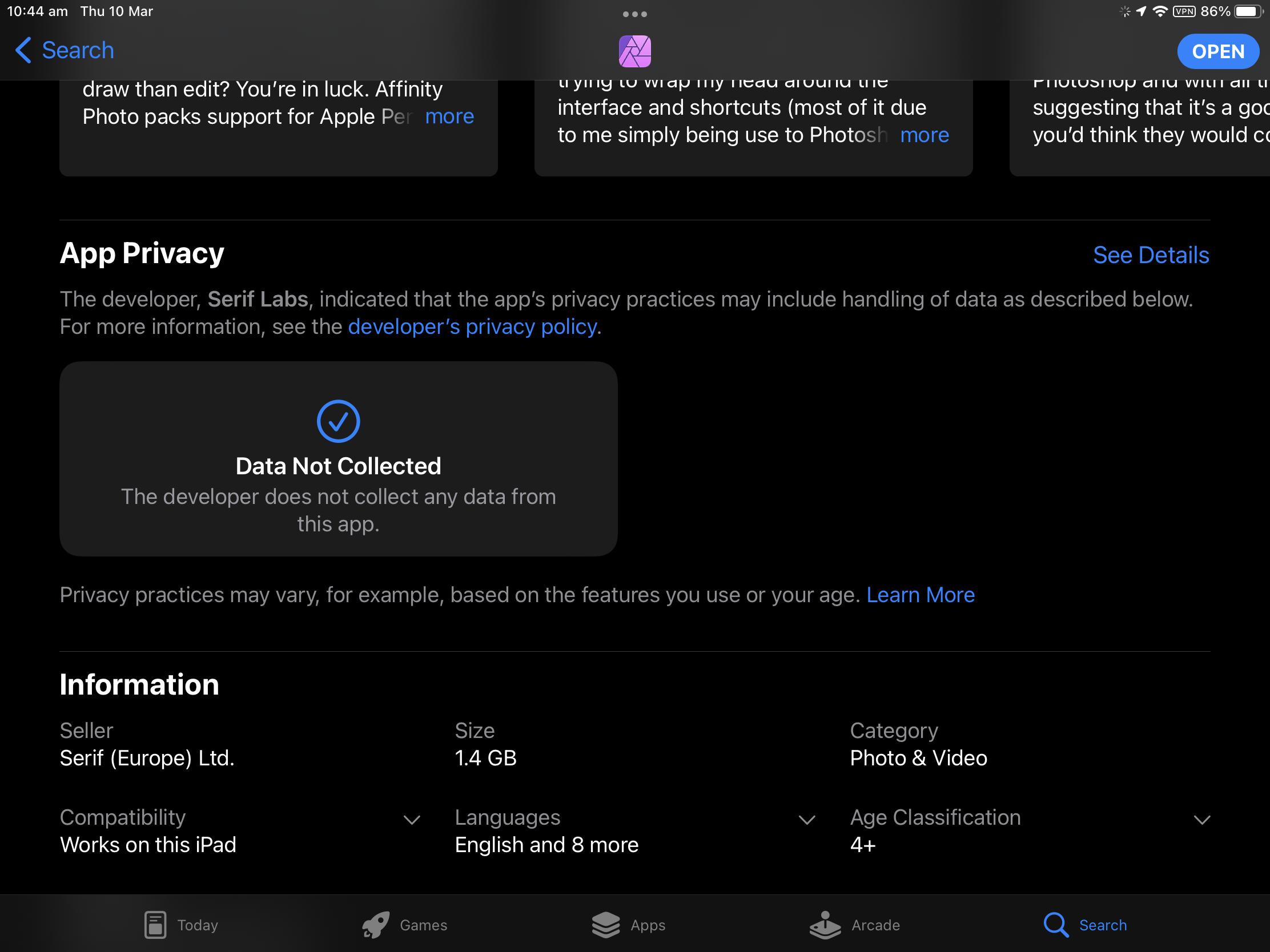This screenshot has height=952, width=1270.
Task: Tap the 86% battery percentage
Action: pyautogui.click(x=1215, y=11)
